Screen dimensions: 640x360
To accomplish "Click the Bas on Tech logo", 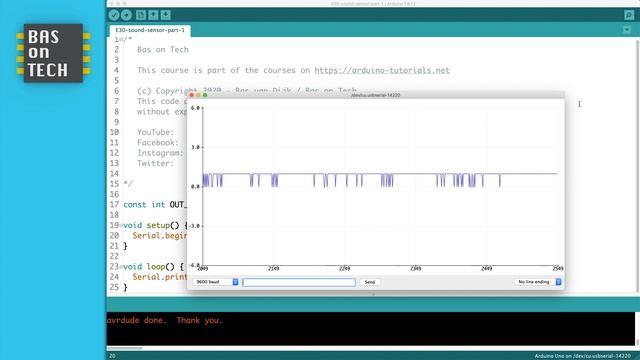I will 53,53.
